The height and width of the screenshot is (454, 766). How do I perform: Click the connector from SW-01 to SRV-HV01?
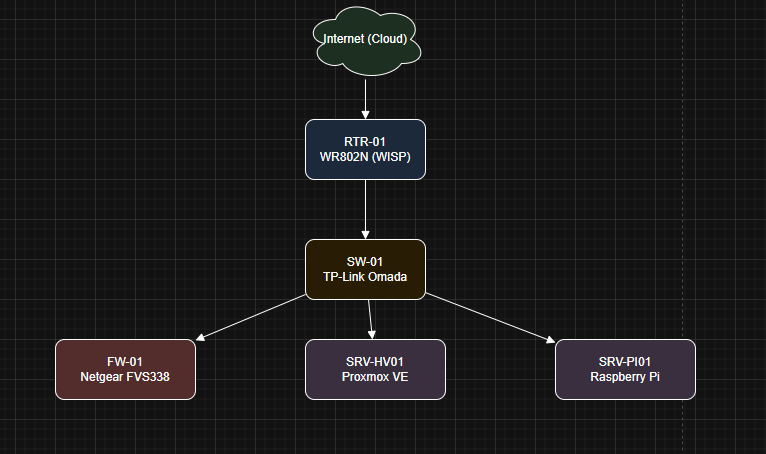[370, 319]
